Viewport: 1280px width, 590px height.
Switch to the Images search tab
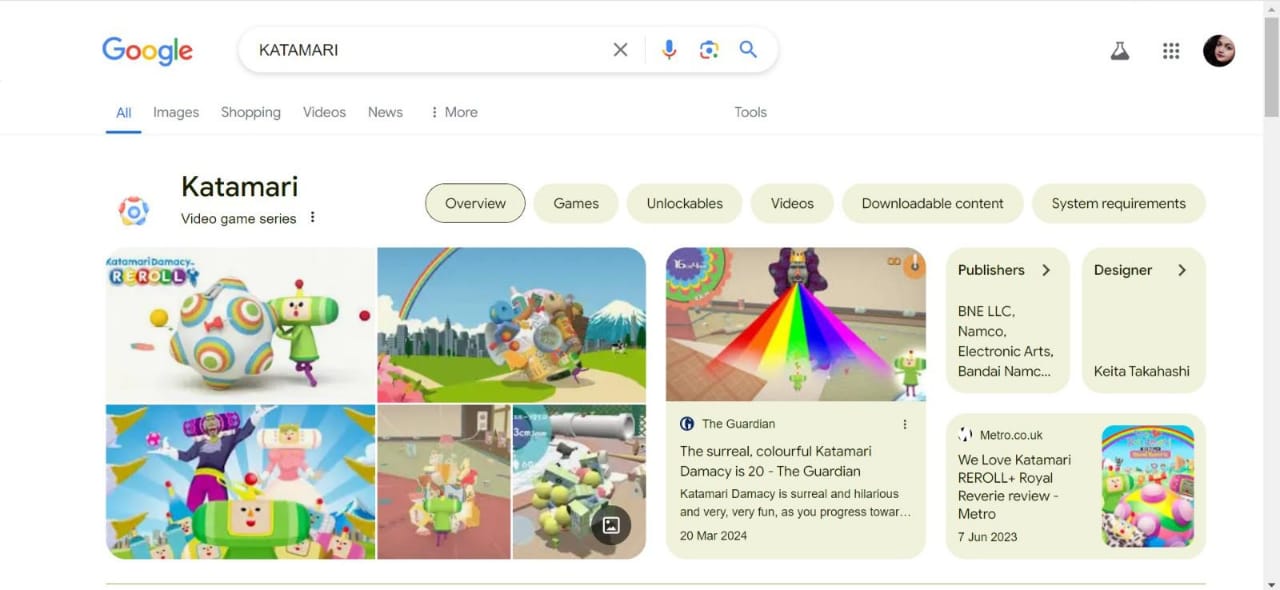175,112
